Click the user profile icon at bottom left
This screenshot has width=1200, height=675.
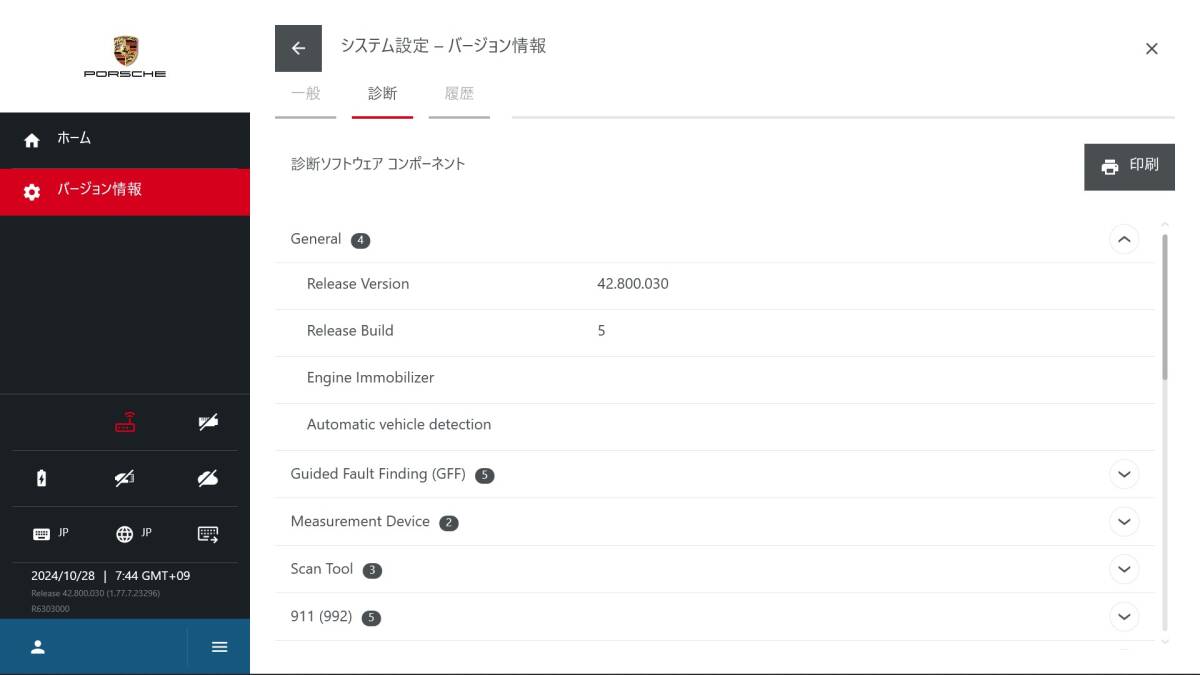[38, 647]
